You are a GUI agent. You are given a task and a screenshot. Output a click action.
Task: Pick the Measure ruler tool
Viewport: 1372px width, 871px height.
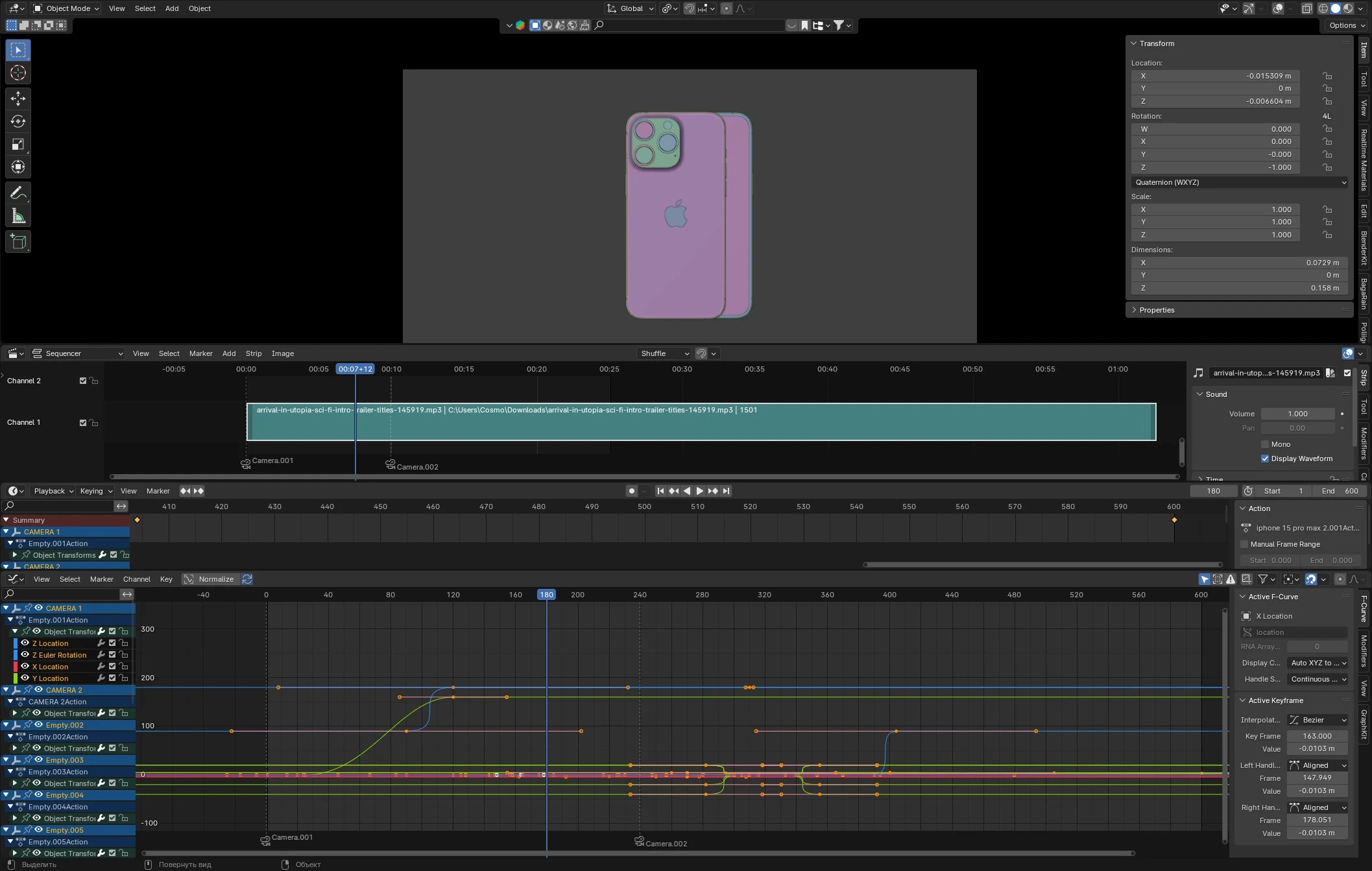point(18,216)
